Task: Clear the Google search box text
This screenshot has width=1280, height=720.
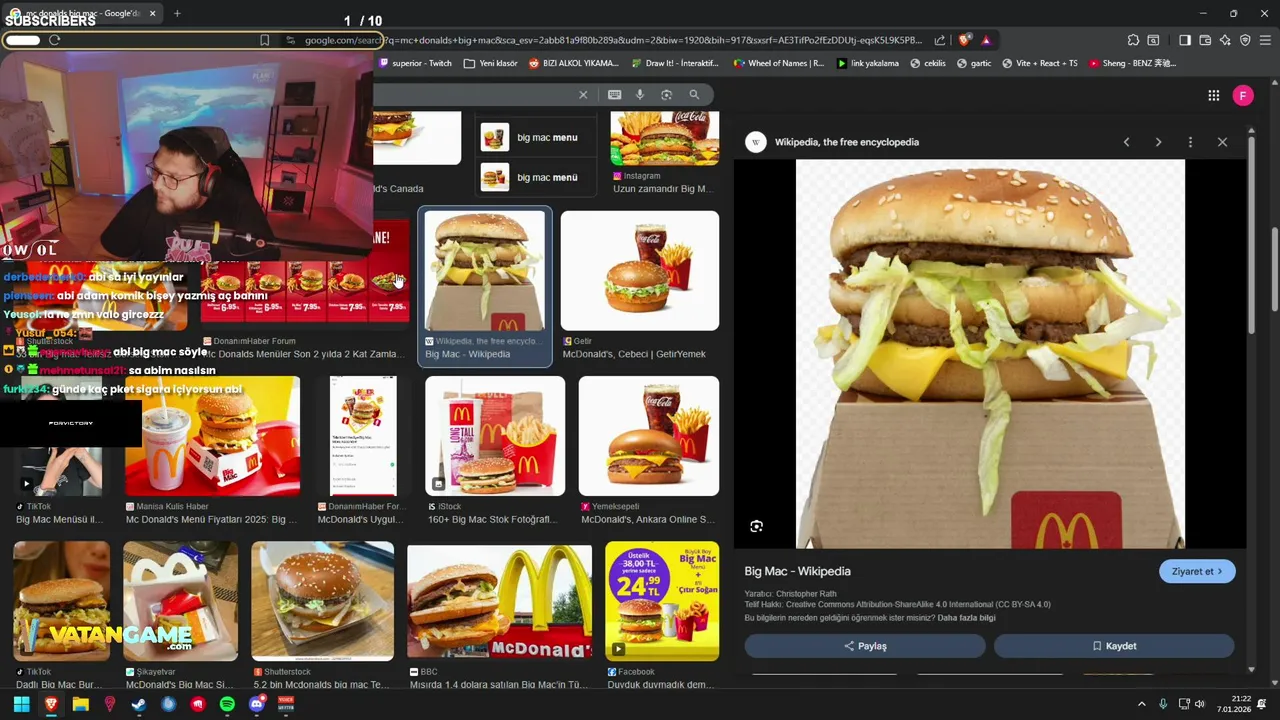Action: [583, 95]
